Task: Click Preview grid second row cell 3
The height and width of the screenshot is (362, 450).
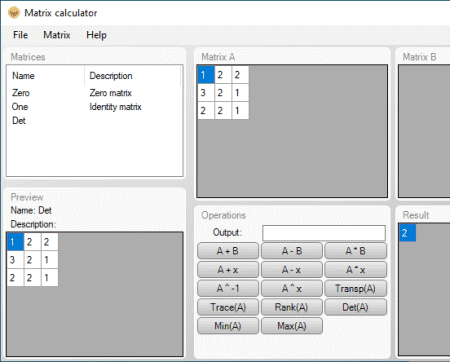Action: pos(15,260)
